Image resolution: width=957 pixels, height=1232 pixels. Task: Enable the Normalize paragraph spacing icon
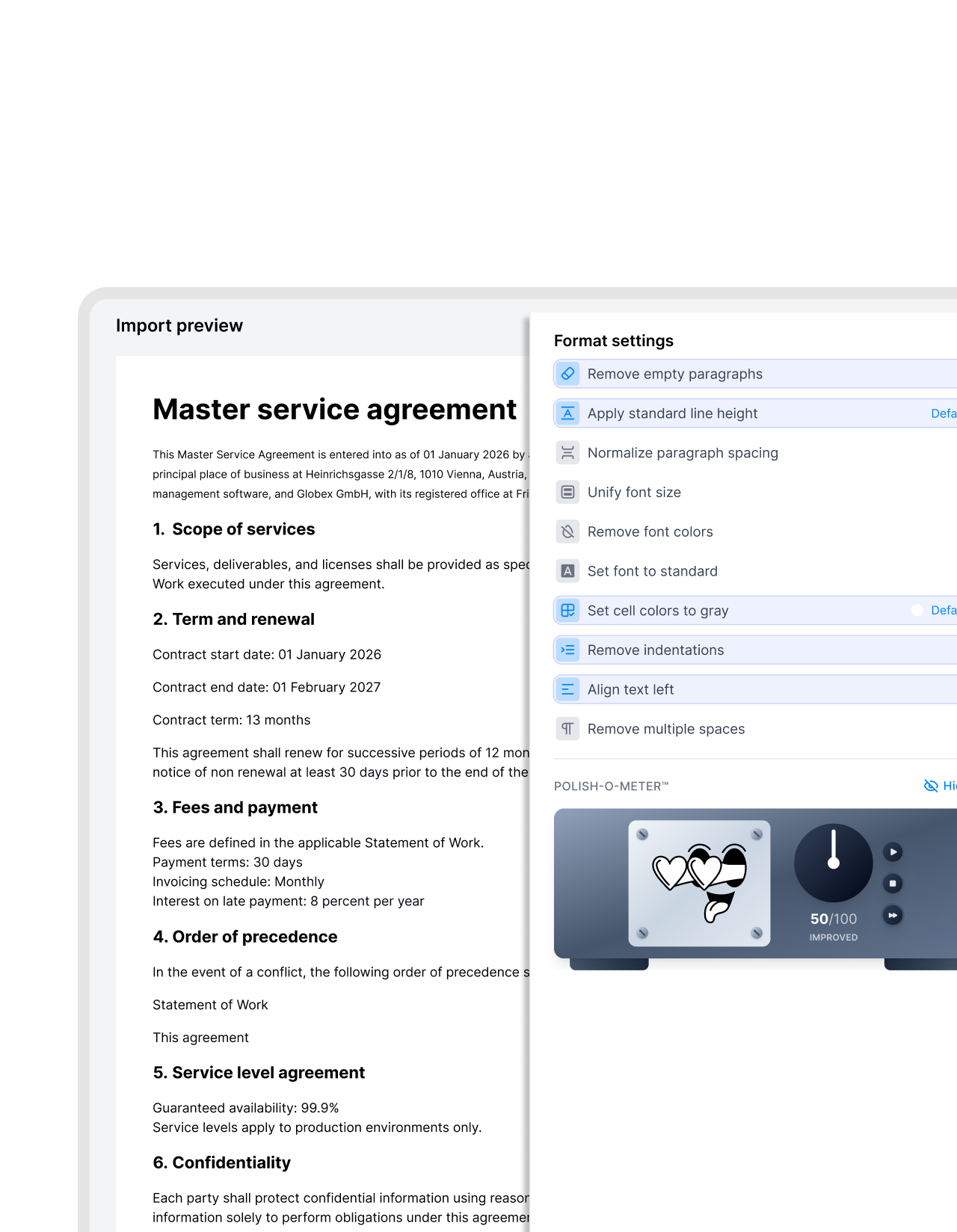[x=568, y=453]
